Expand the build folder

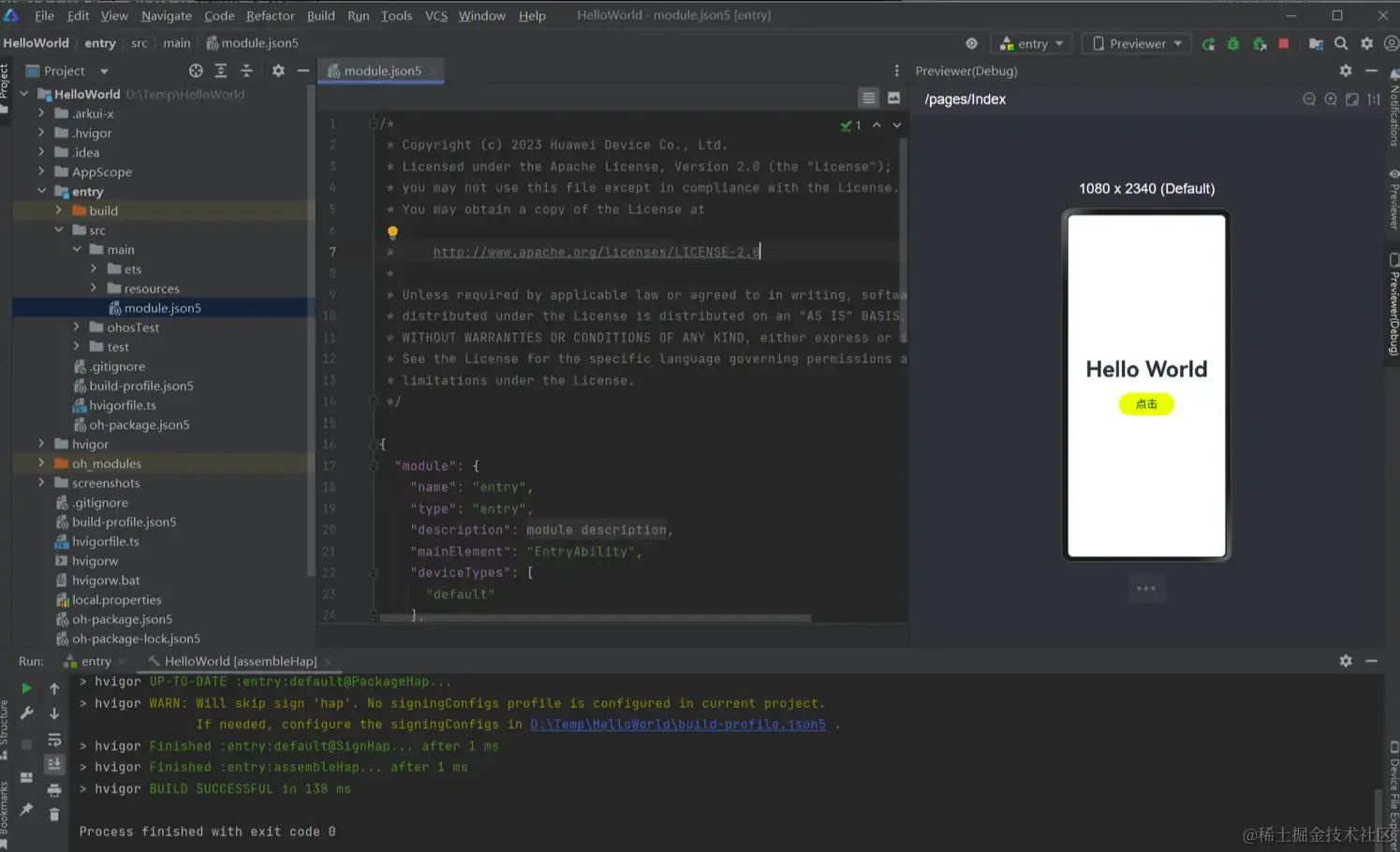coord(59,211)
